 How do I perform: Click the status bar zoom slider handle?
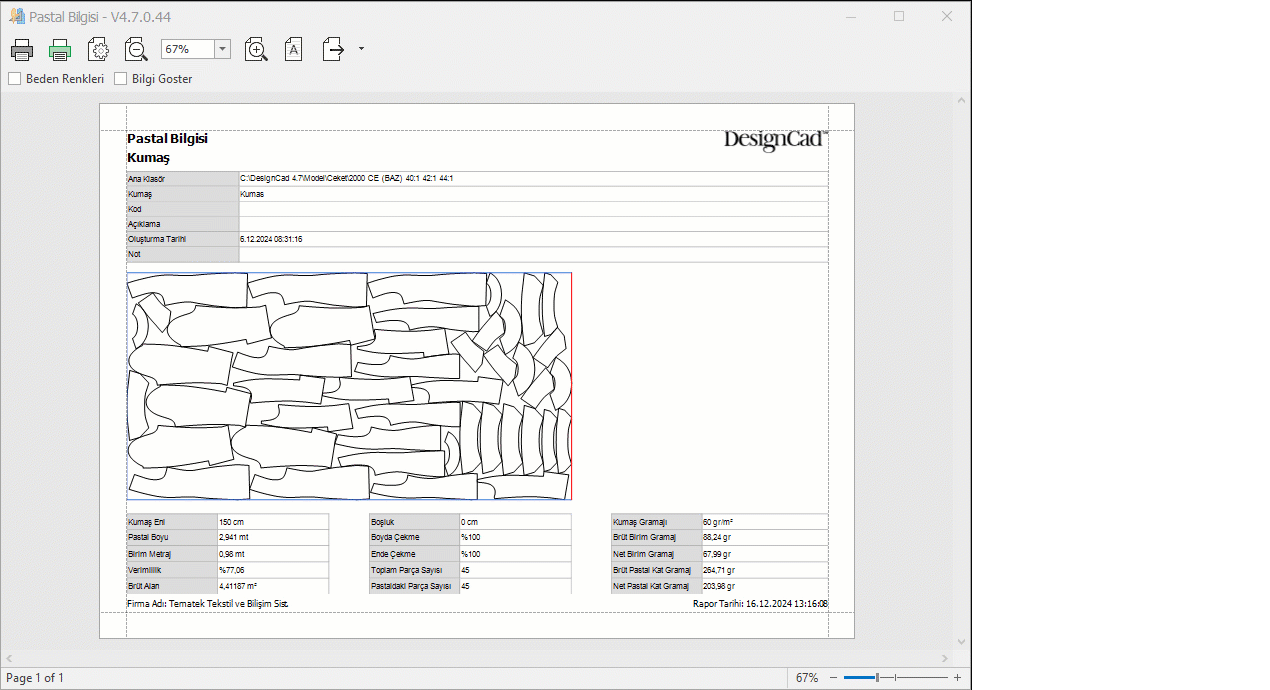[x=877, y=678]
